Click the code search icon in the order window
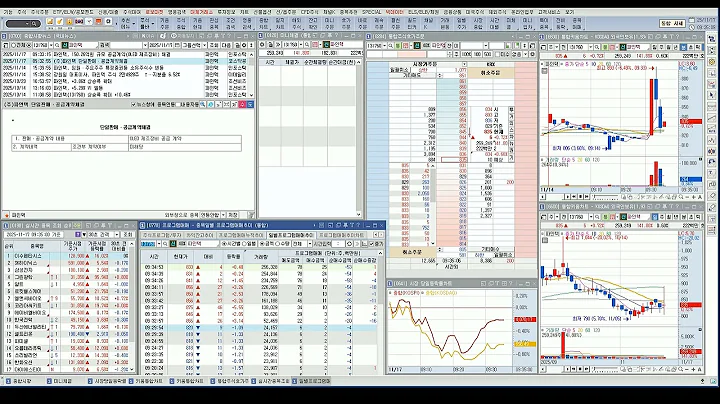Viewport: 720px width, 404px height. coord(391,46)
